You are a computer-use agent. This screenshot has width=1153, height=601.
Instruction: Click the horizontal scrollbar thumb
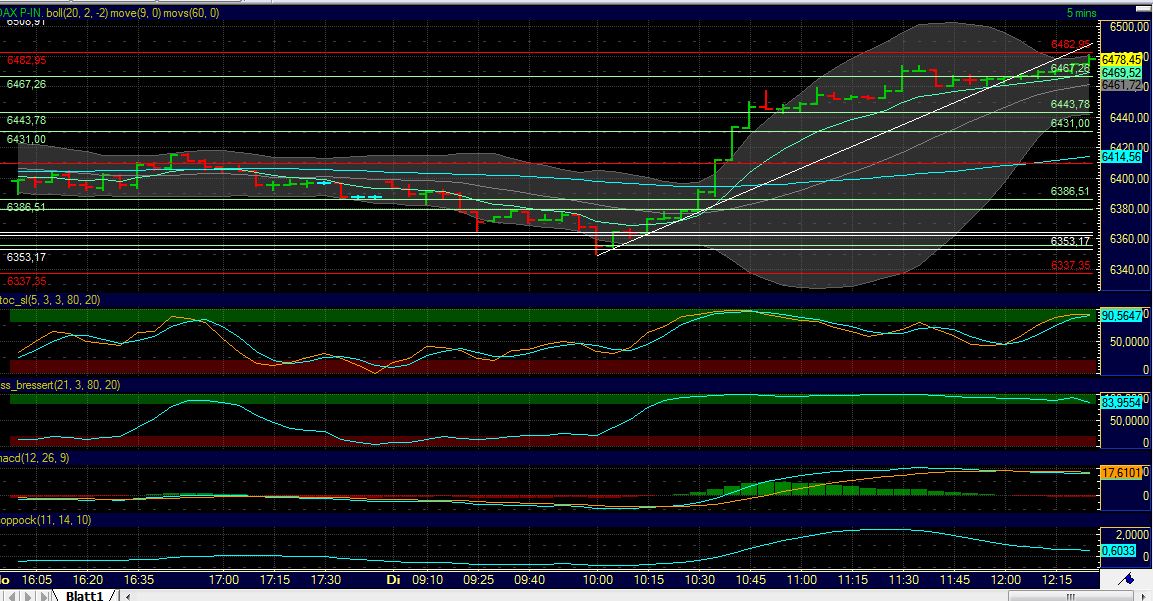1070,595
